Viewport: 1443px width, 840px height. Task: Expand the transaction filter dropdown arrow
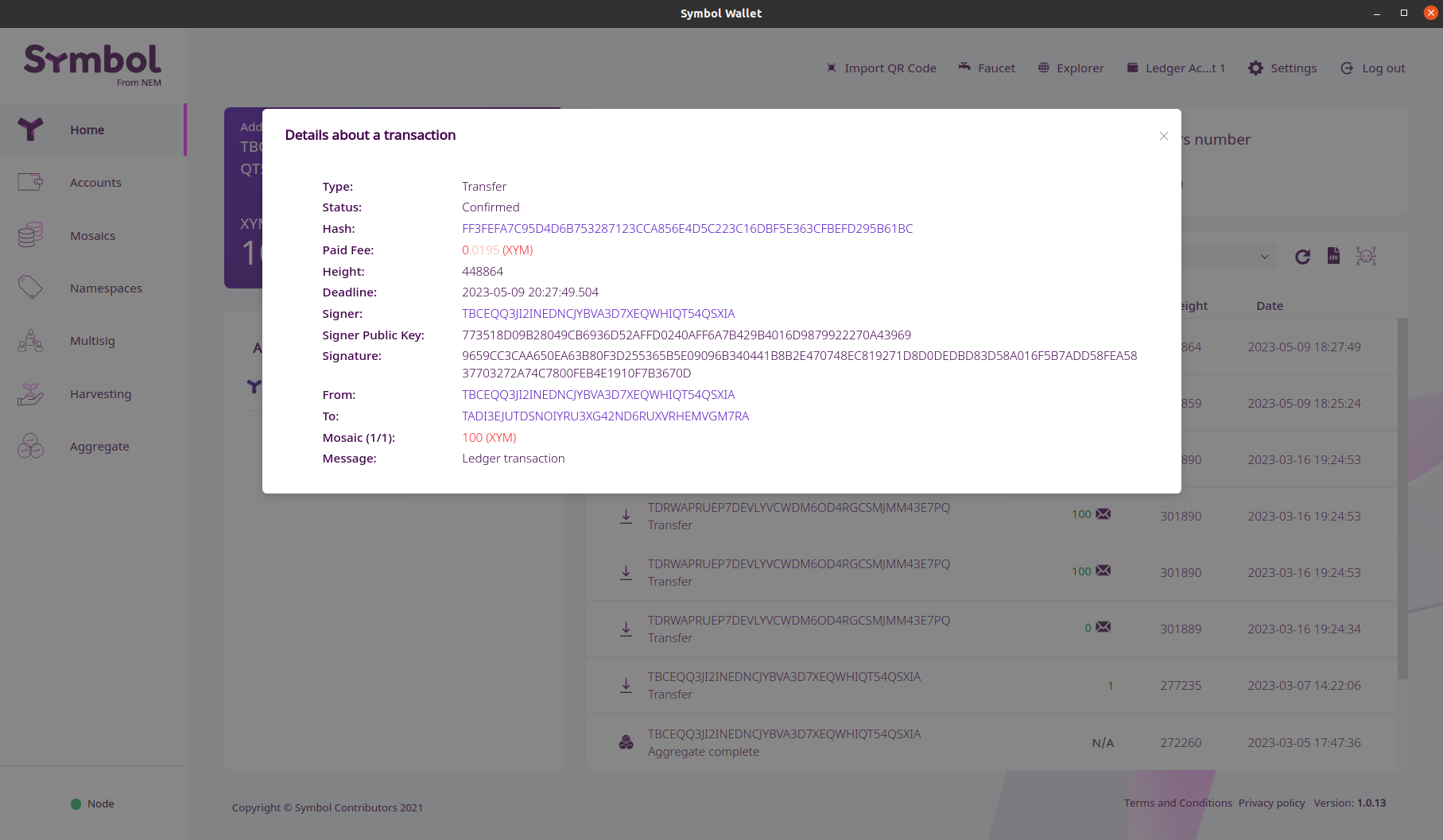click(x=1264, y=257)
